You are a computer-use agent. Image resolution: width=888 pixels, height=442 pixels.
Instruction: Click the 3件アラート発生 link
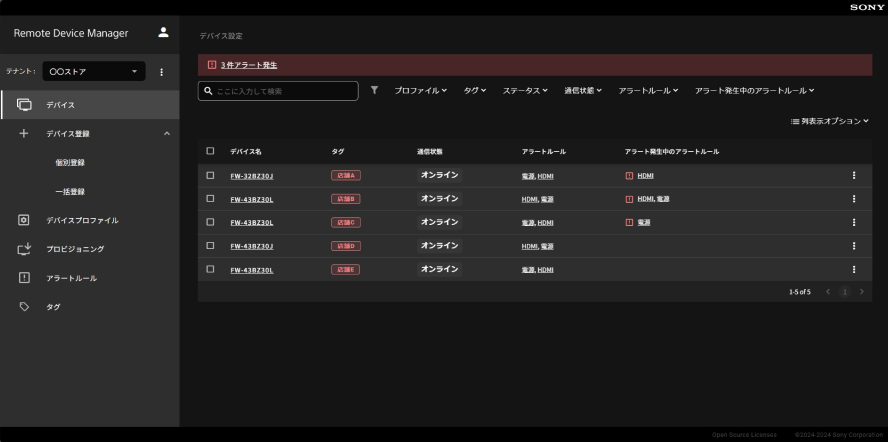249,65
